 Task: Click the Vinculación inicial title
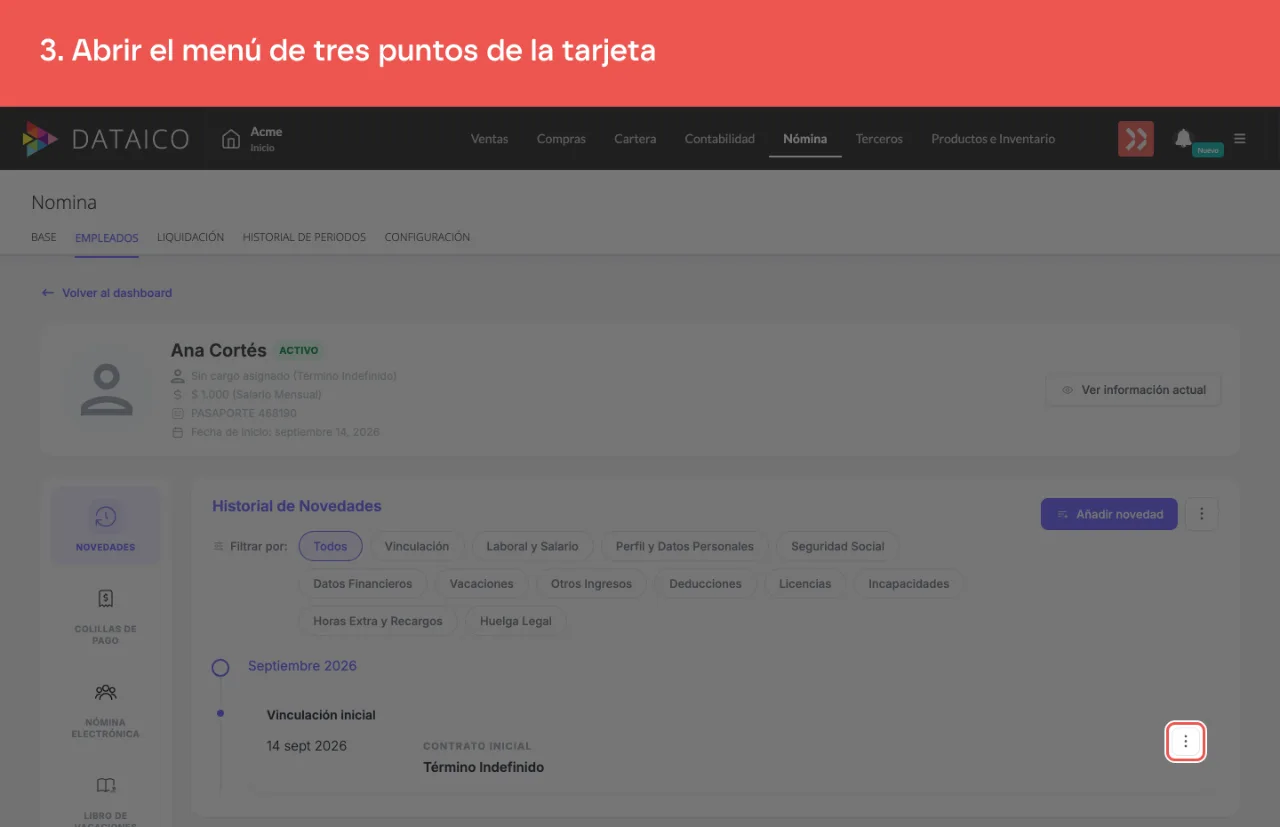[x=321, y=715]
